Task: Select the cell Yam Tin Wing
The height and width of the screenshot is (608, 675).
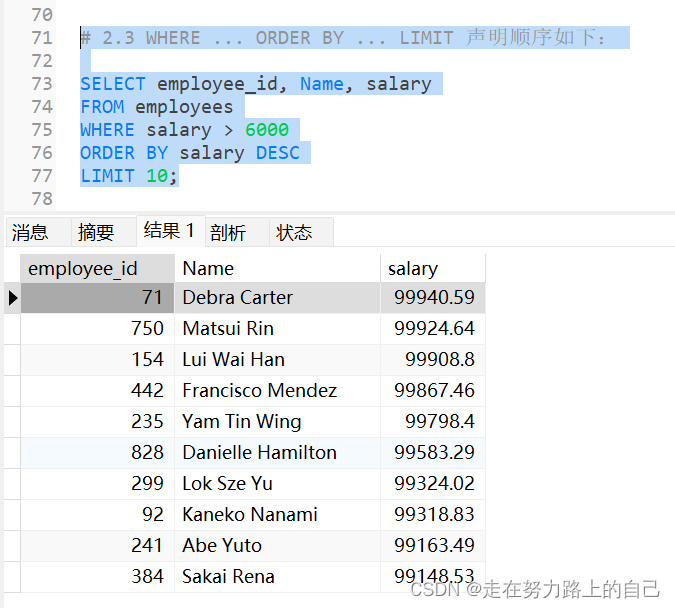Action: click(x=277, y=422)
